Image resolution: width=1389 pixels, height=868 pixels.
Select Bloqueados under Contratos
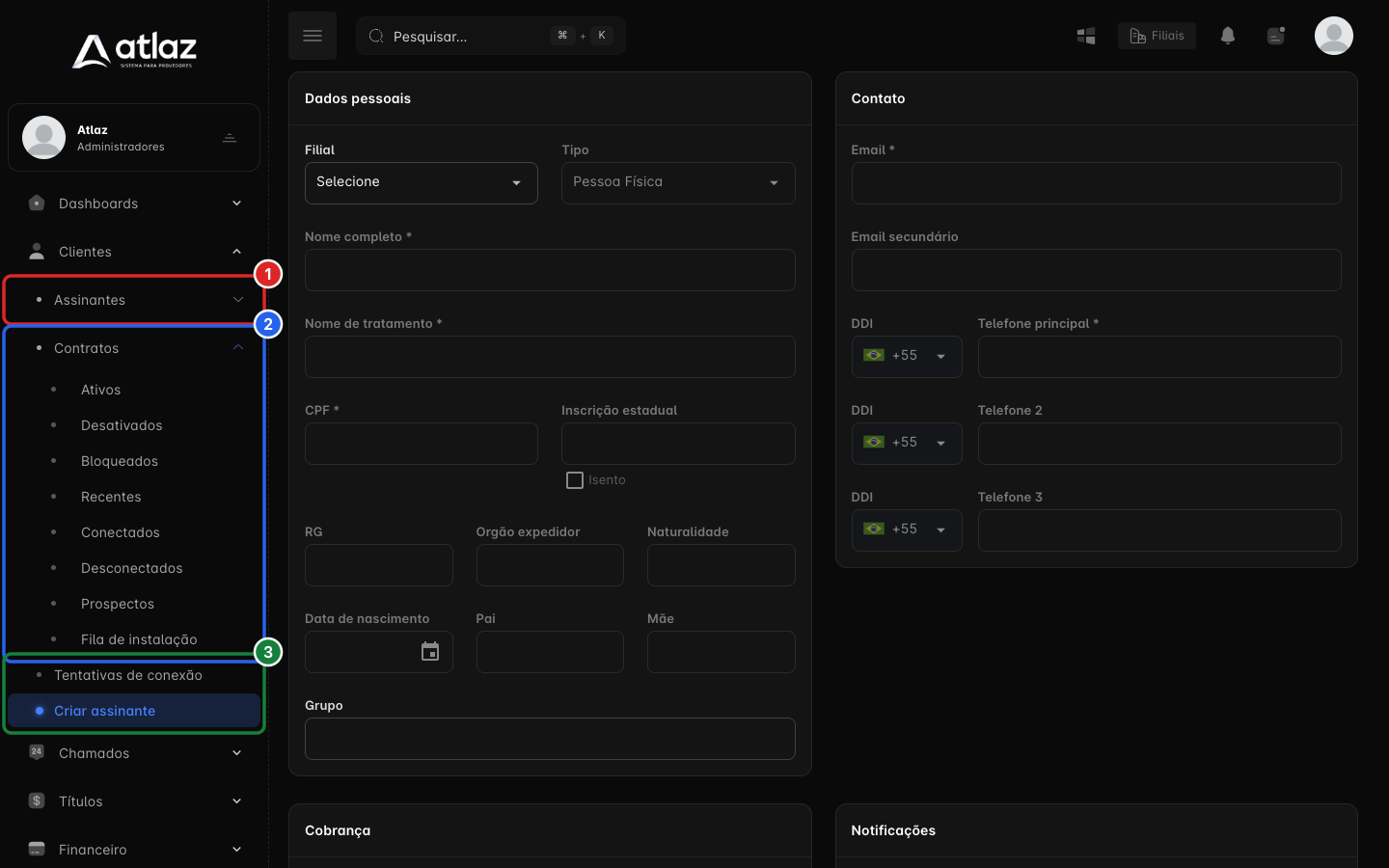pyautogui.click(x=120, y=461)
